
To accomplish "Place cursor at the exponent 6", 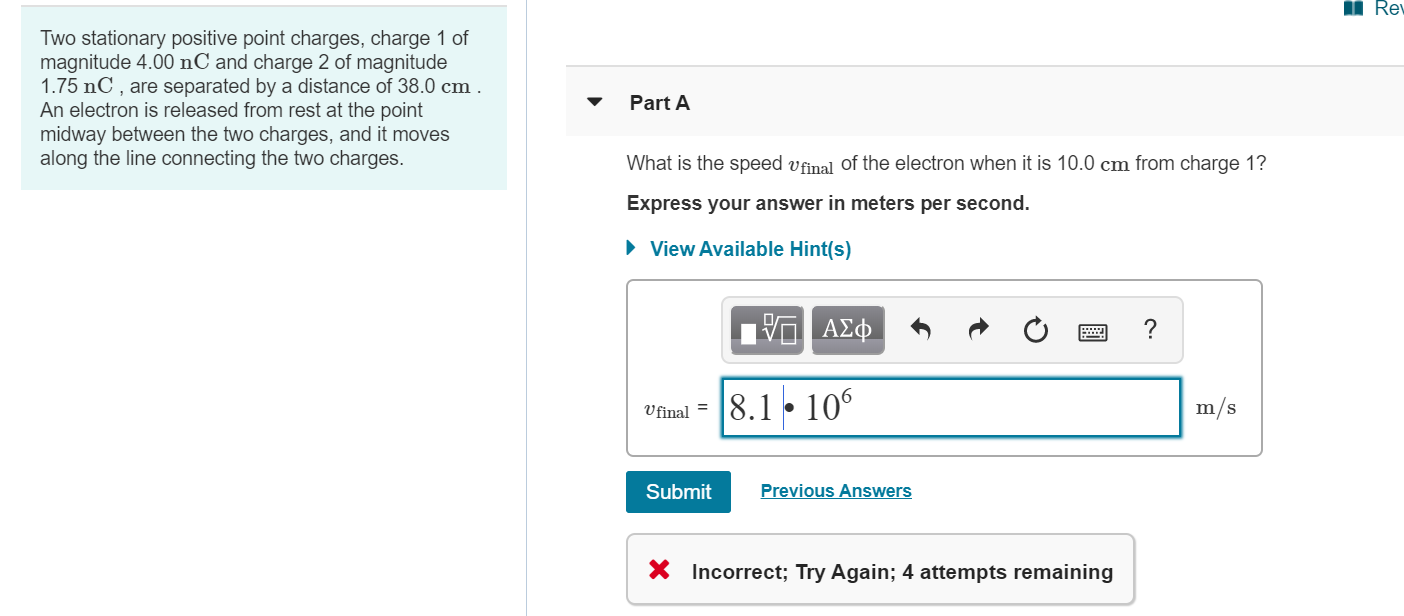I will tap(845, 395).
